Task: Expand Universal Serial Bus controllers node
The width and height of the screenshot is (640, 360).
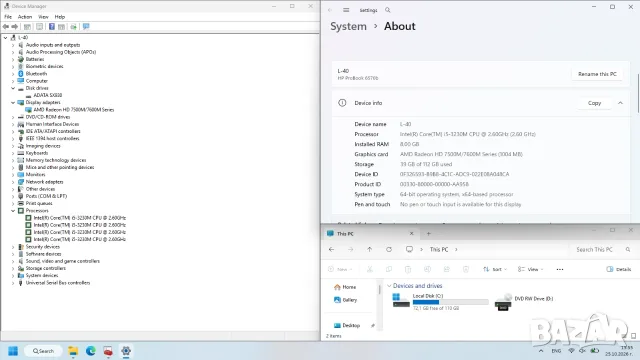Action: [13, 282]
